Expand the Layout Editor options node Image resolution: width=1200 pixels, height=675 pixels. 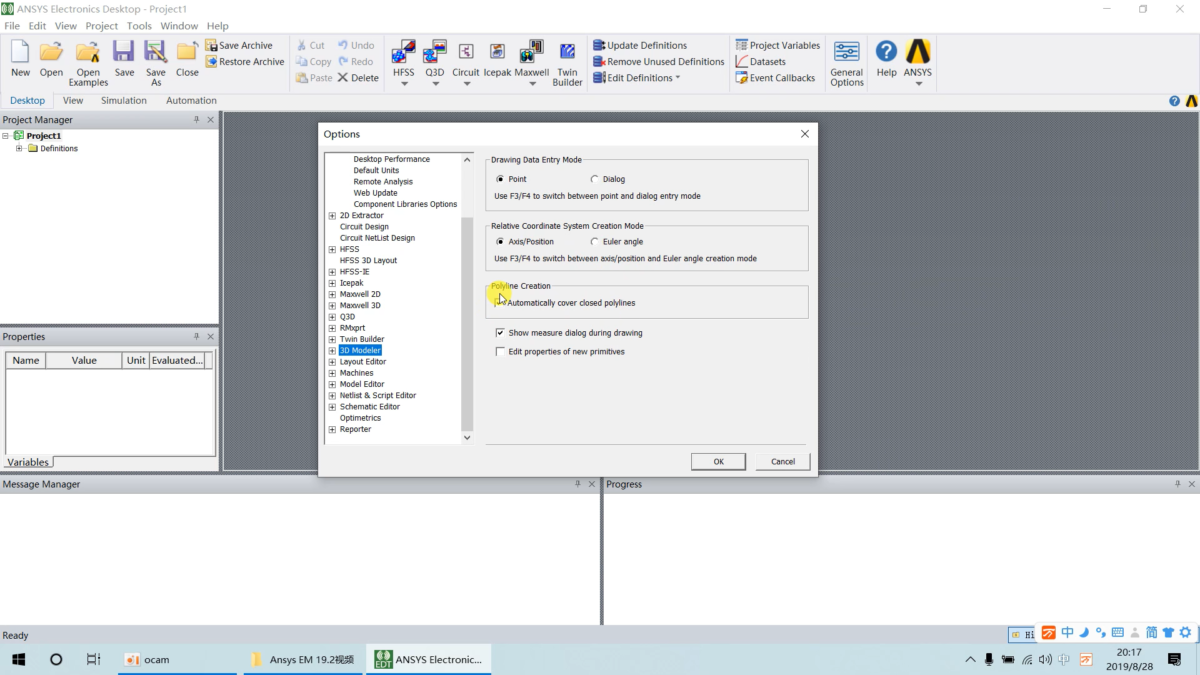332,362
